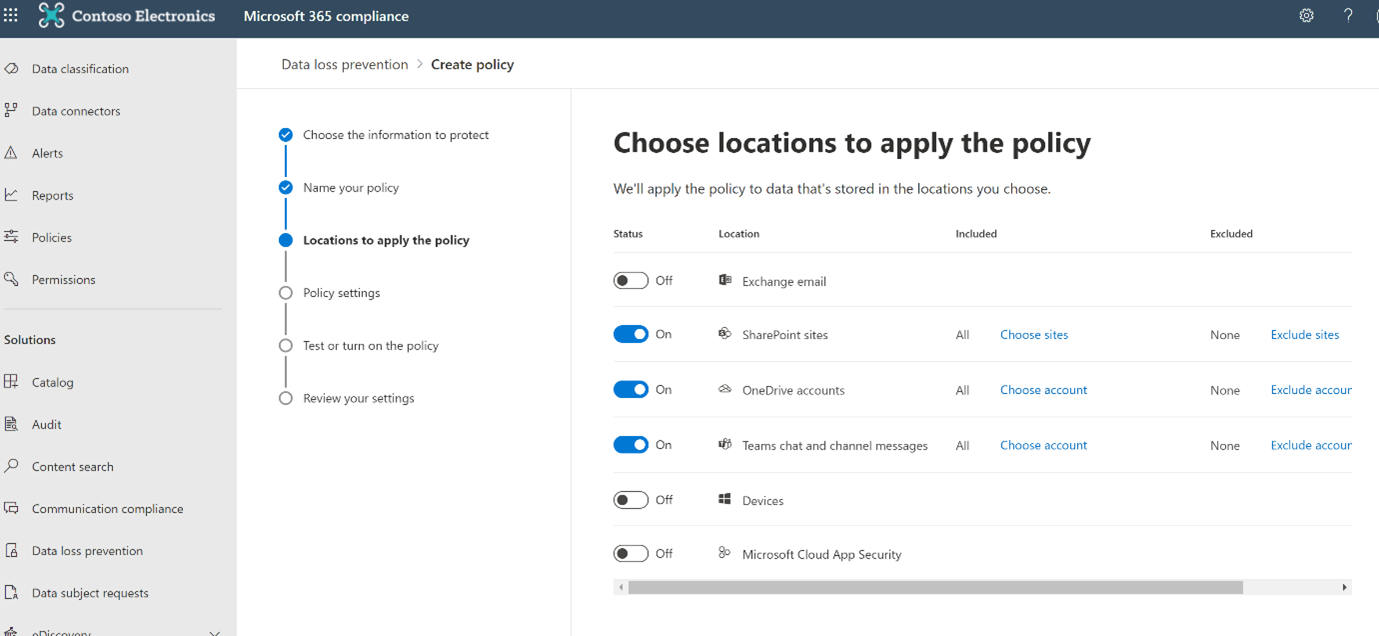Screen dimensions: 1379x636
Task: Click the Catalog grid icon
Action: tap(11, 382)
